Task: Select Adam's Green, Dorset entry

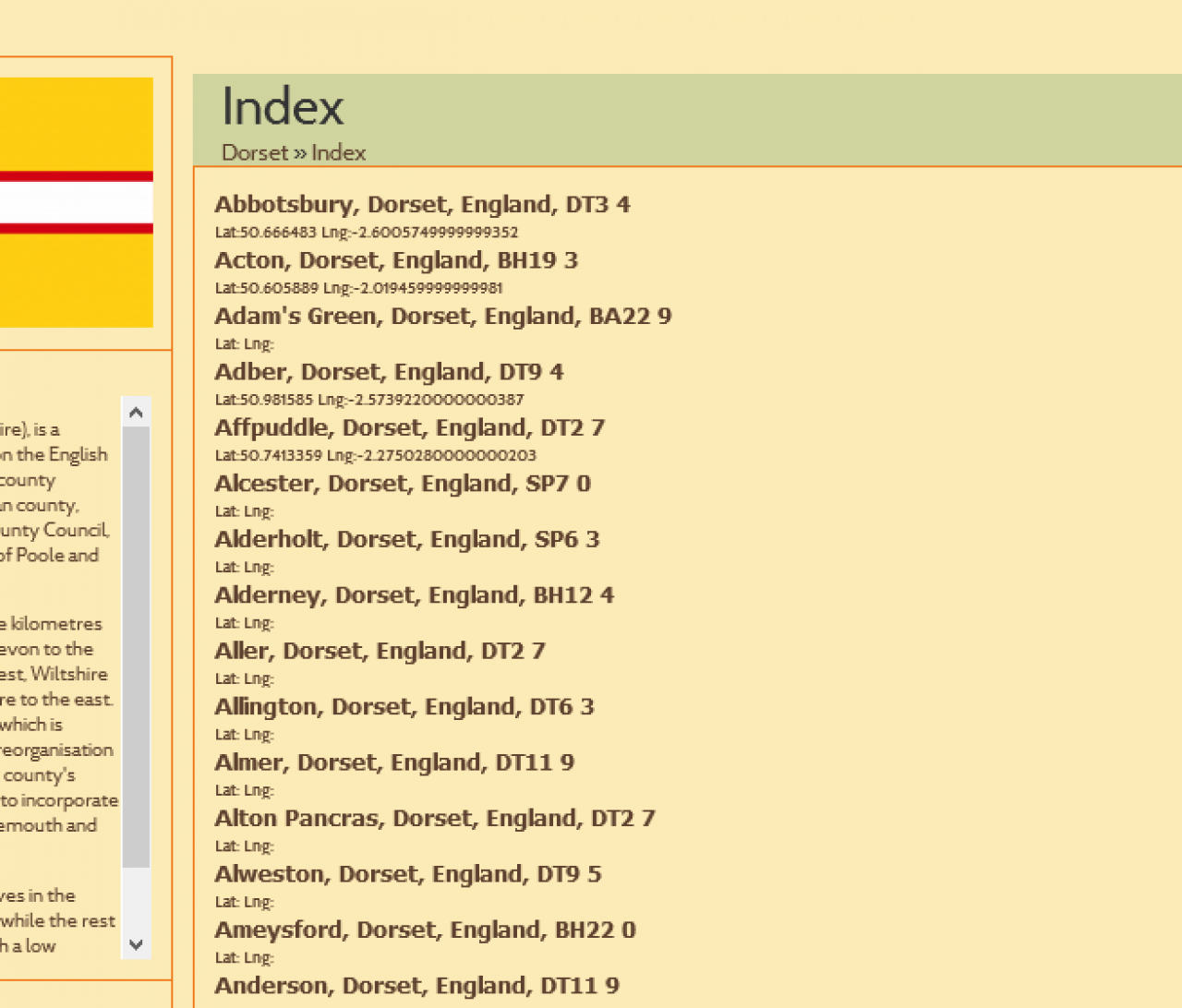Action: coord(442,317)
